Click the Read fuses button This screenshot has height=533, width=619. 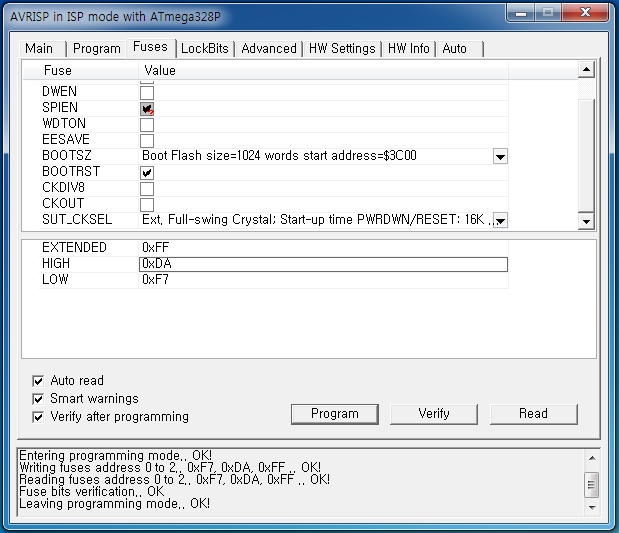tap(533, 414)
